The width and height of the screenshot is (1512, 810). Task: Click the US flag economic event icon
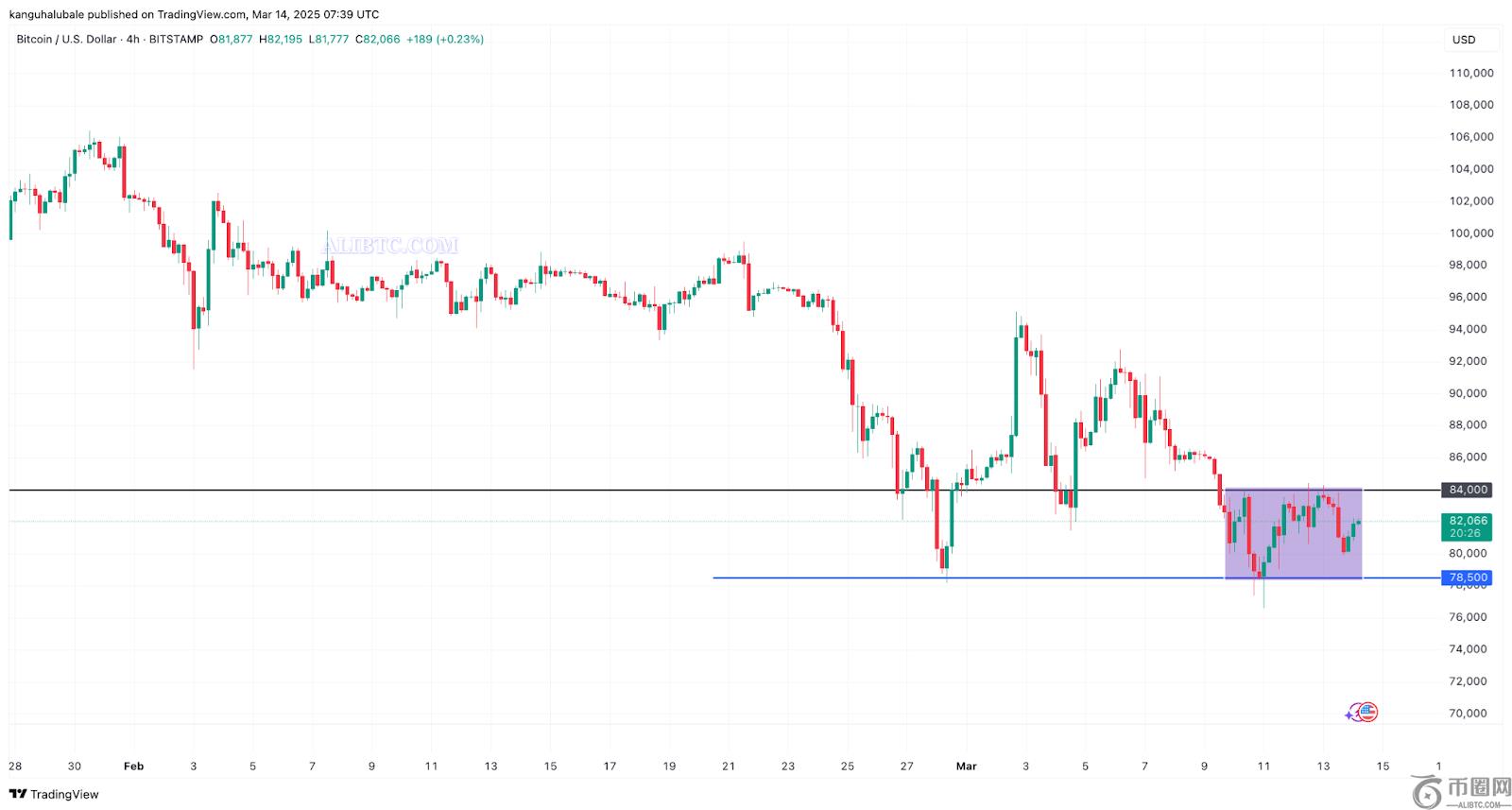1368,713
